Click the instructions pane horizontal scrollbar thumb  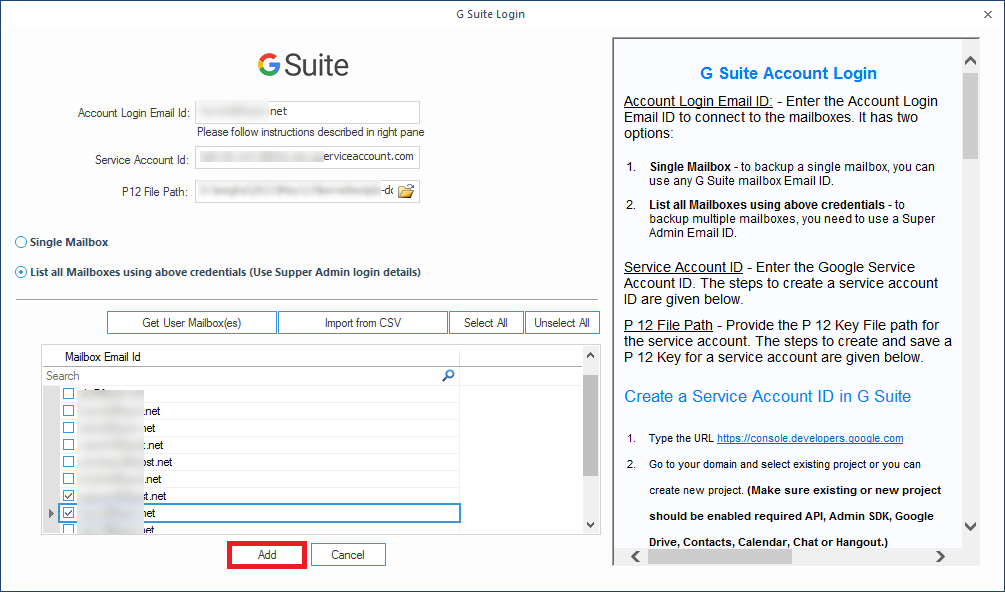tap(720, 556)
